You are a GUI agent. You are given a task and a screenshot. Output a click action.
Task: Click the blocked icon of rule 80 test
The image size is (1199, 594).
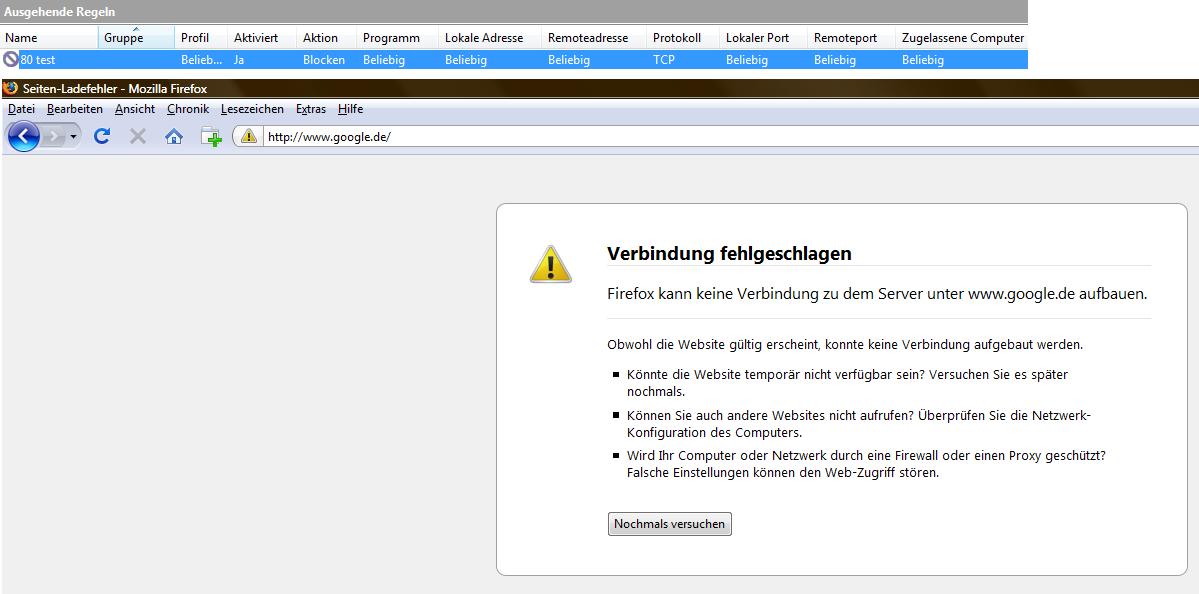click(x=10, y=59)
